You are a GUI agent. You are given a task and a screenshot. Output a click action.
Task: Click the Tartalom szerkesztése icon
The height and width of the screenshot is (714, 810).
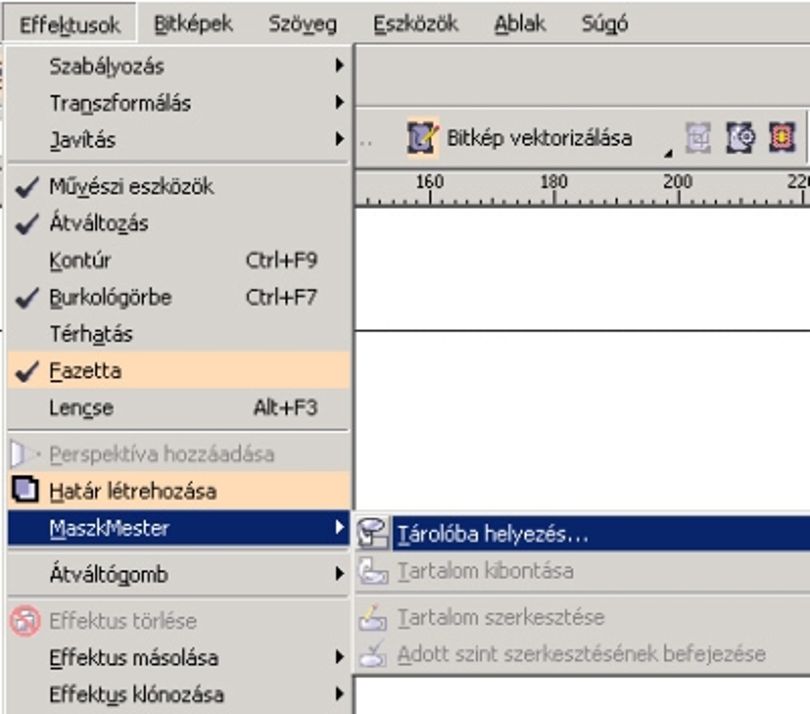372,617
